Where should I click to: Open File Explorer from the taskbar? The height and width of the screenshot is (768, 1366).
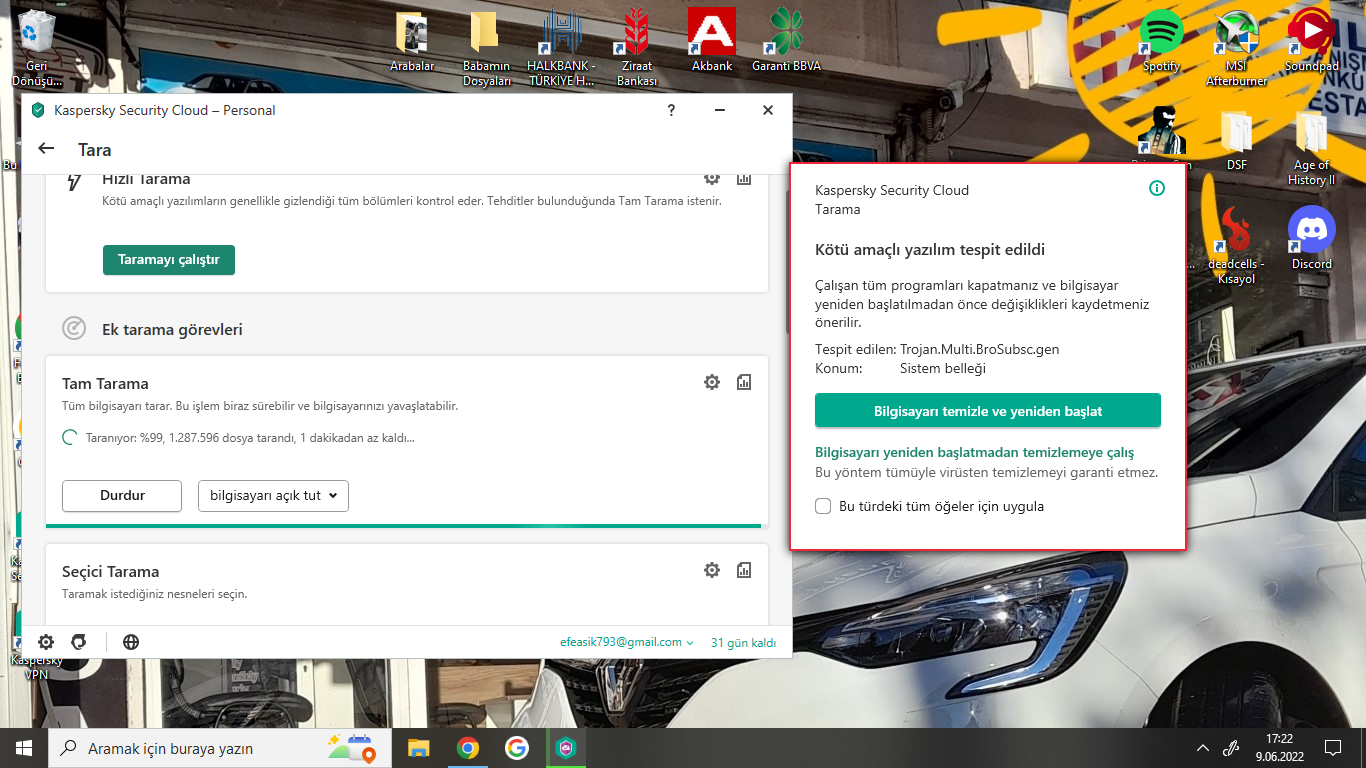[418, 748]
